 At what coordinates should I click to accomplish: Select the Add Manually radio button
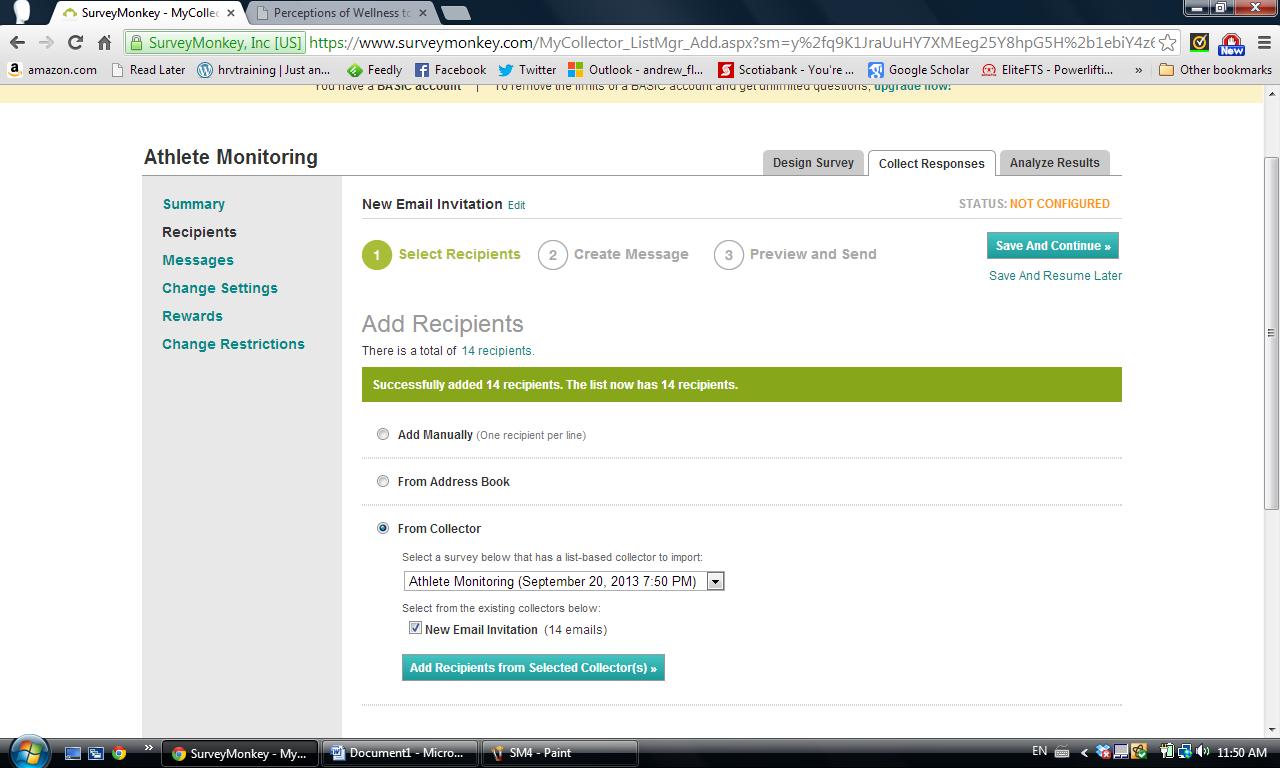pyautogui.click(x=383, y=434)
